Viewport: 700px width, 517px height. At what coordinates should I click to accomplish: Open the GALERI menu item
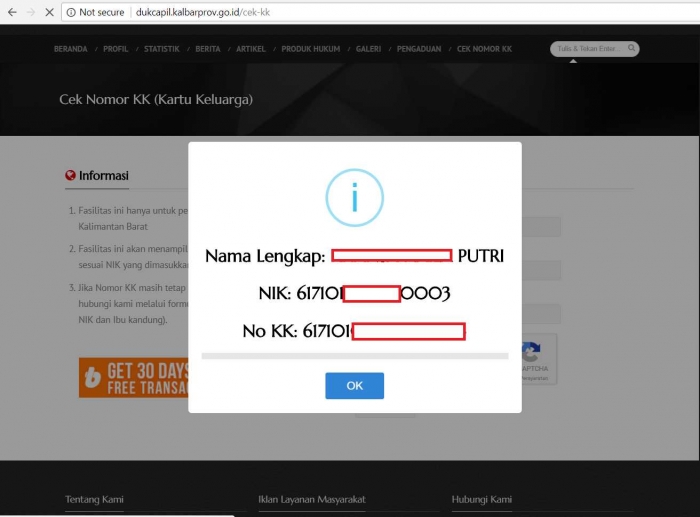pos(368,49)
